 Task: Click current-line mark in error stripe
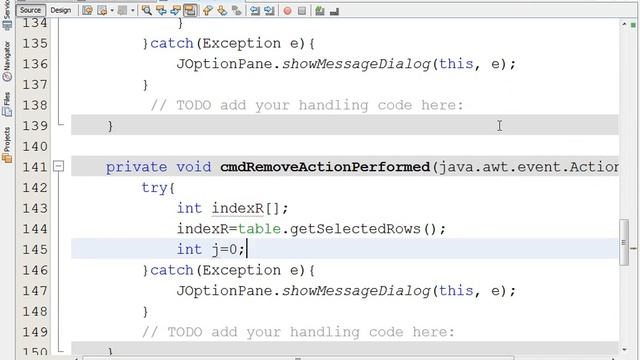[x=633, y=248]
